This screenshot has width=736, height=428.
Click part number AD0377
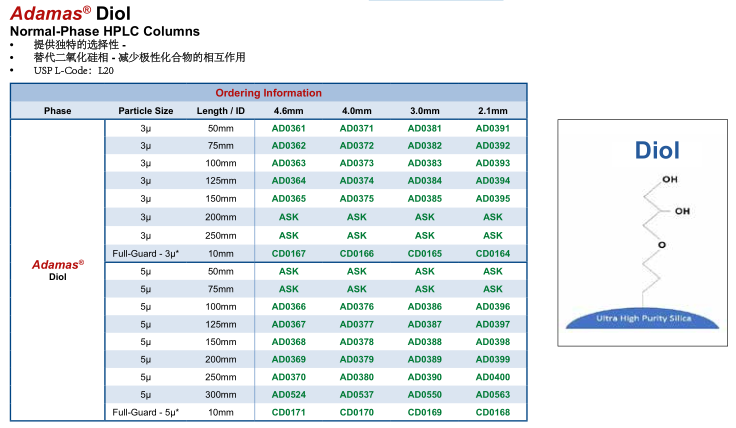[356, 324]
